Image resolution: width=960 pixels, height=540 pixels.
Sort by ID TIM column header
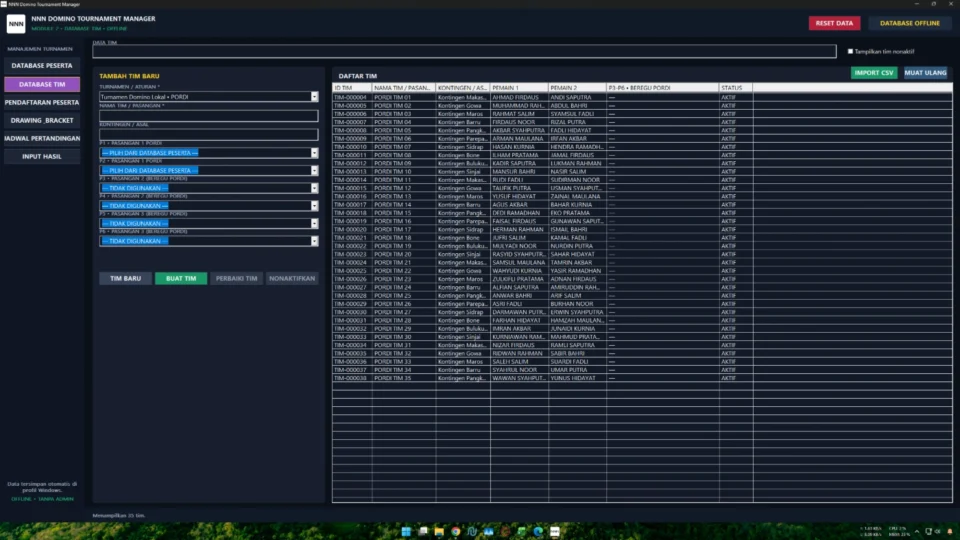click(x=352, y=88)
